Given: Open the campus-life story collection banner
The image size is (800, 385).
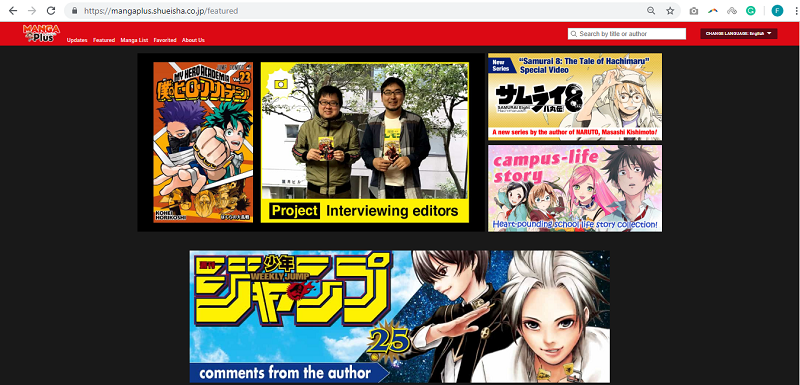Looking at the screenshot, I should coord(575,188).
